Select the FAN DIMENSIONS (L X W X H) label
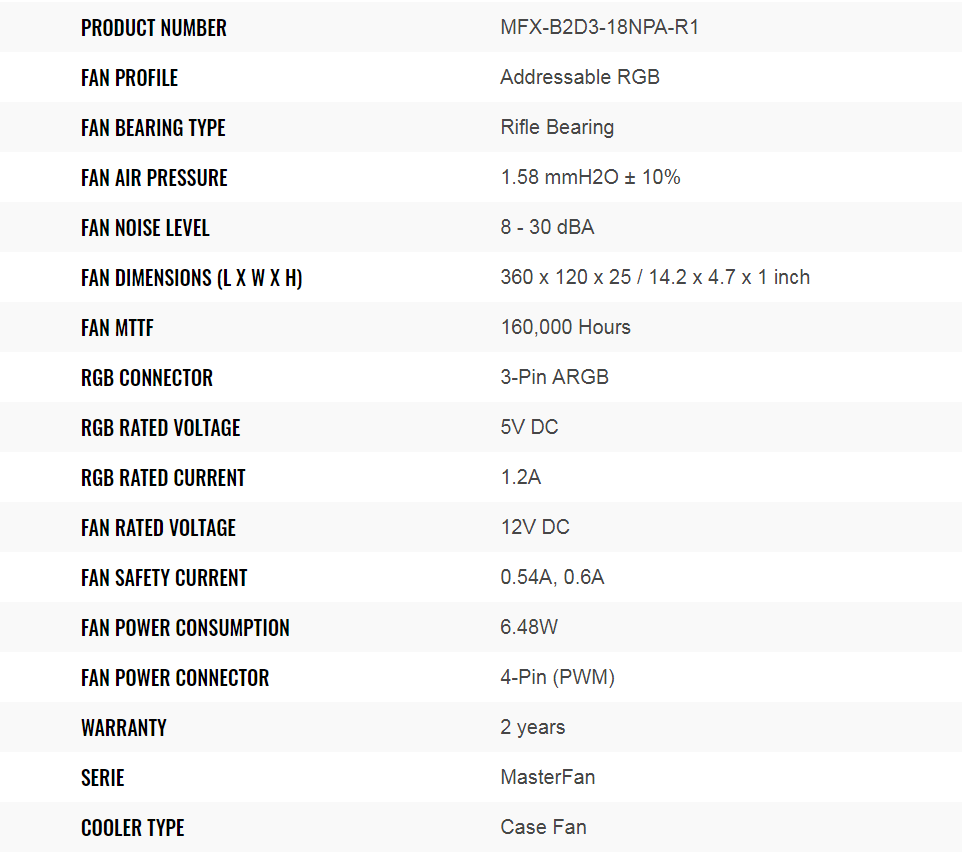This screenshot has width=962, height=852. (x=191, y=278)
